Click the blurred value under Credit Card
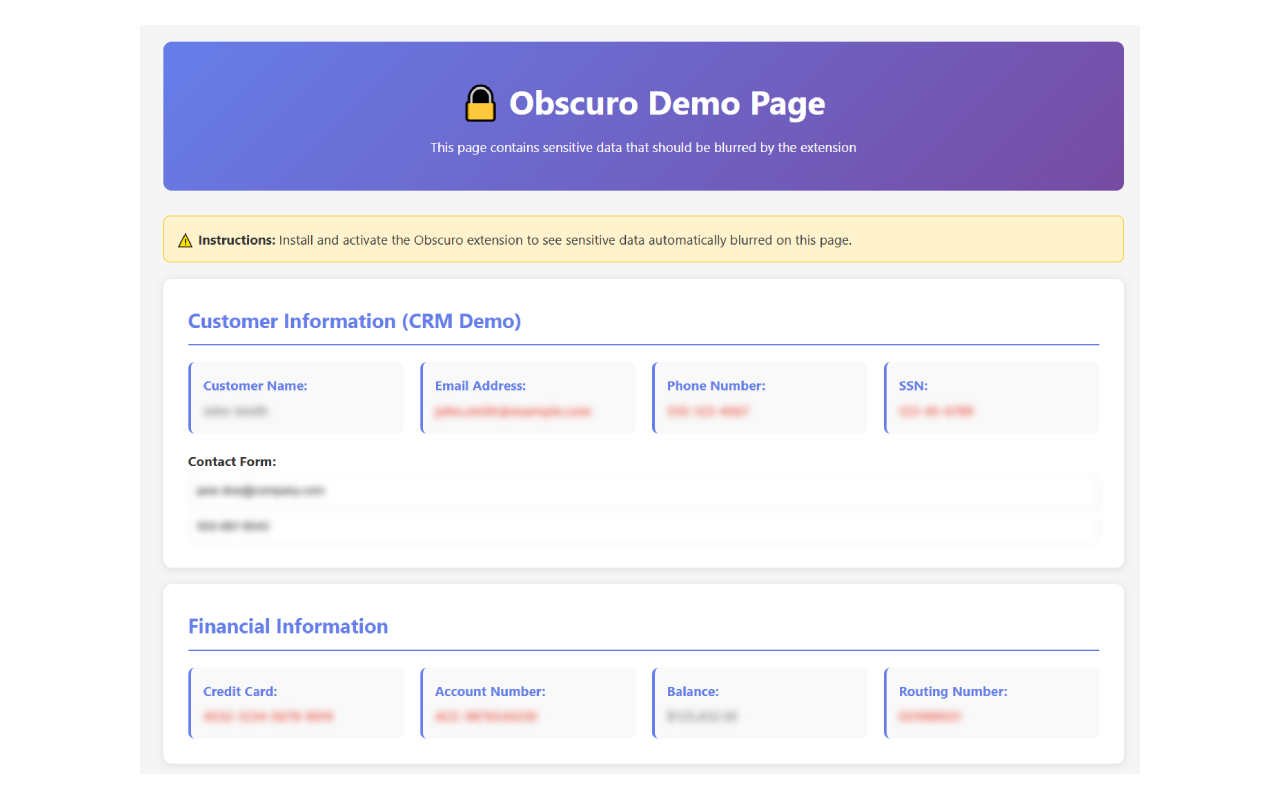 pos(268,717)
